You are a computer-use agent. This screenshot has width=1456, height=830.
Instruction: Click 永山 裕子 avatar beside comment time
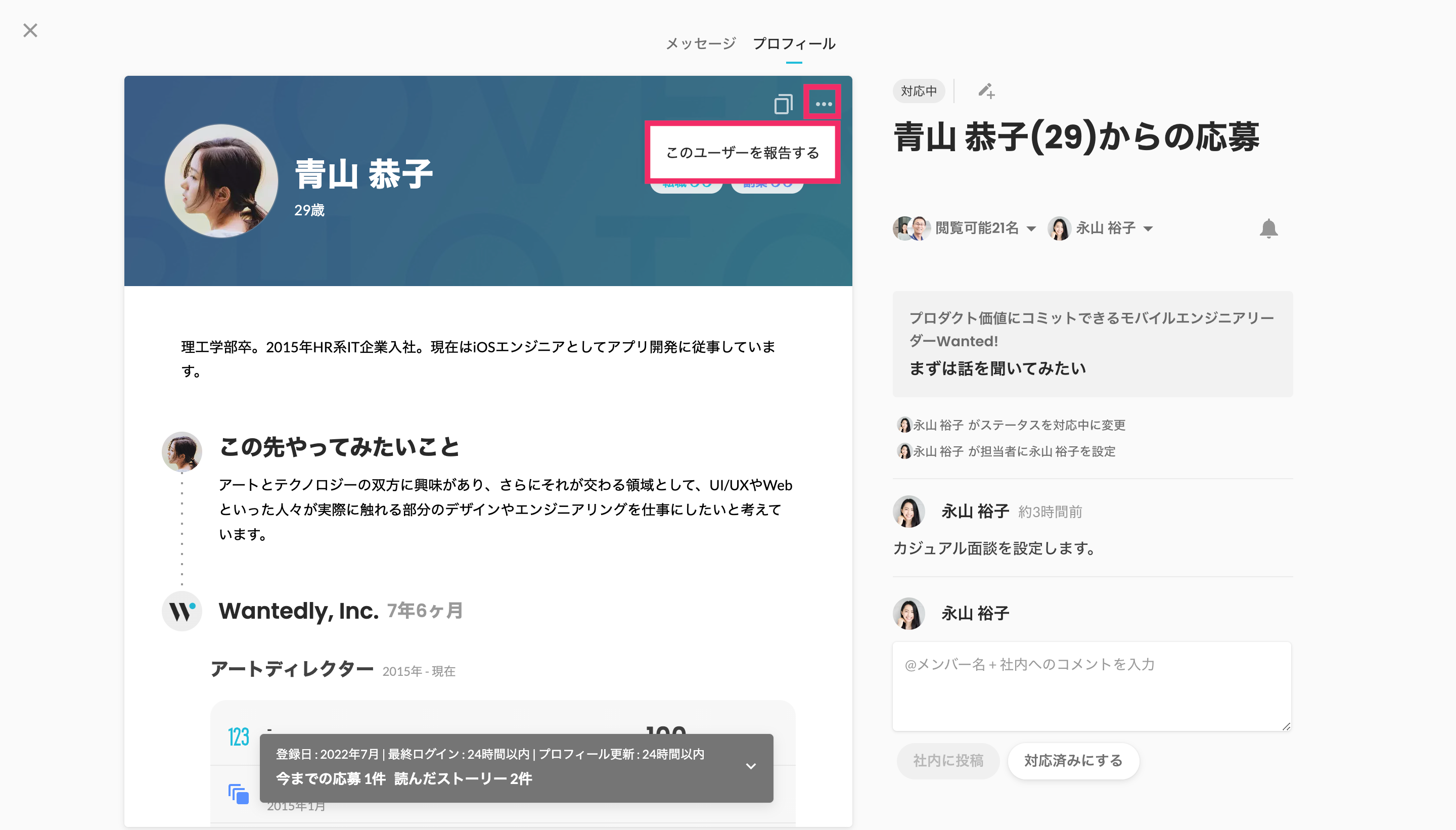(x=908, y=512)
